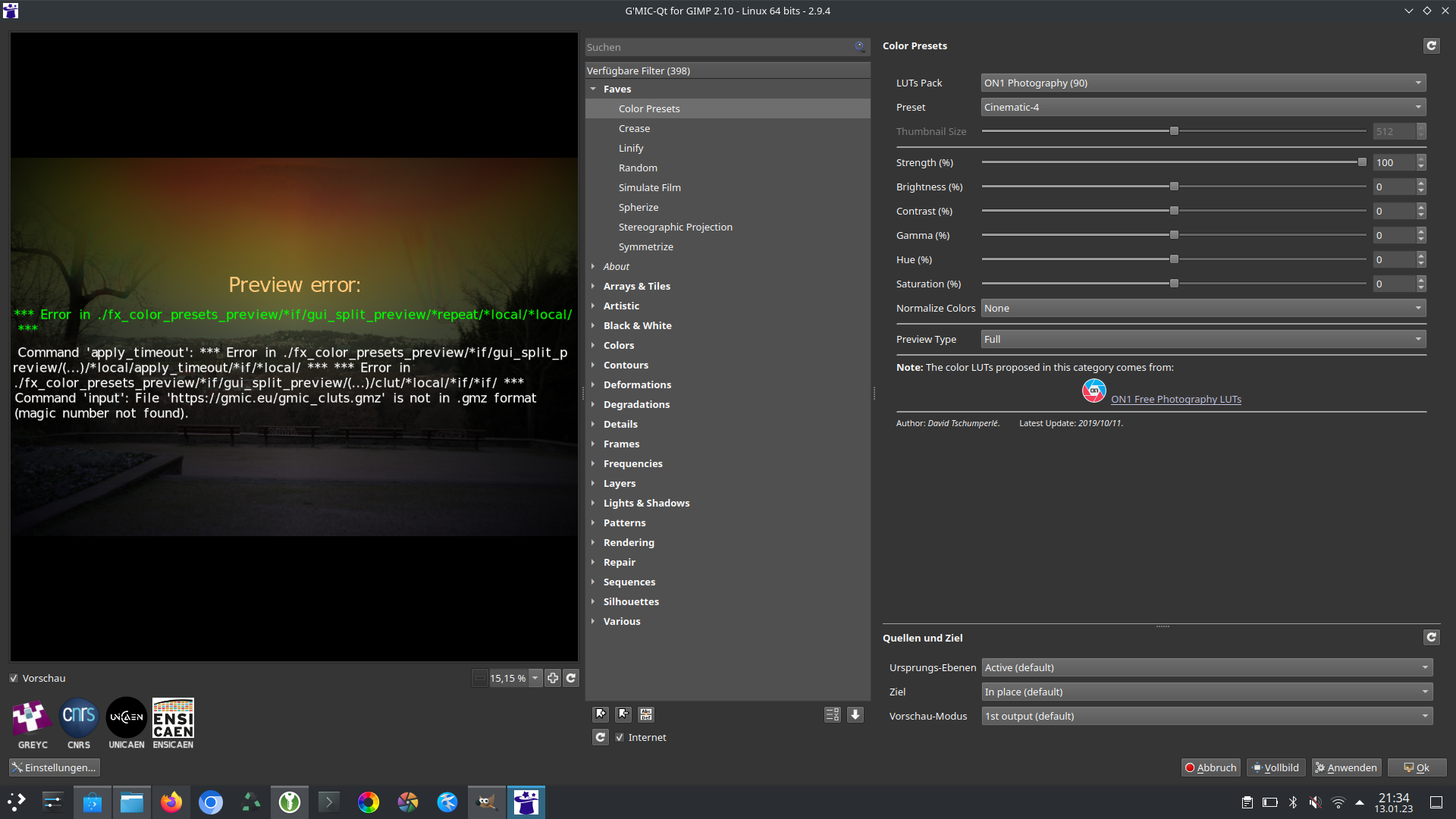Open Firefox from the taskbar

171,802
